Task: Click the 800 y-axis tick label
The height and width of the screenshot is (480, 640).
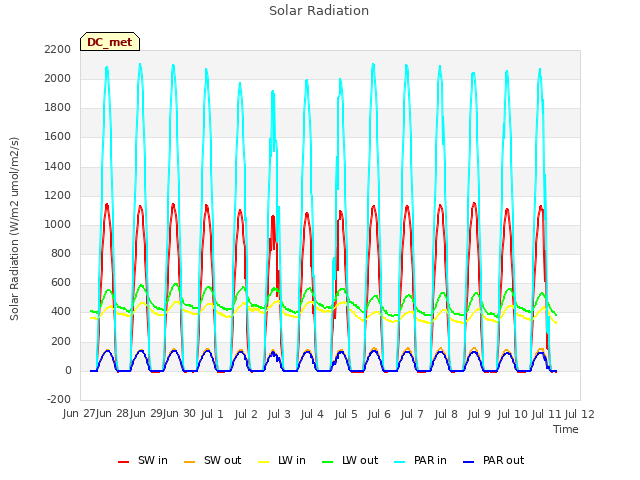Action: 61,253
